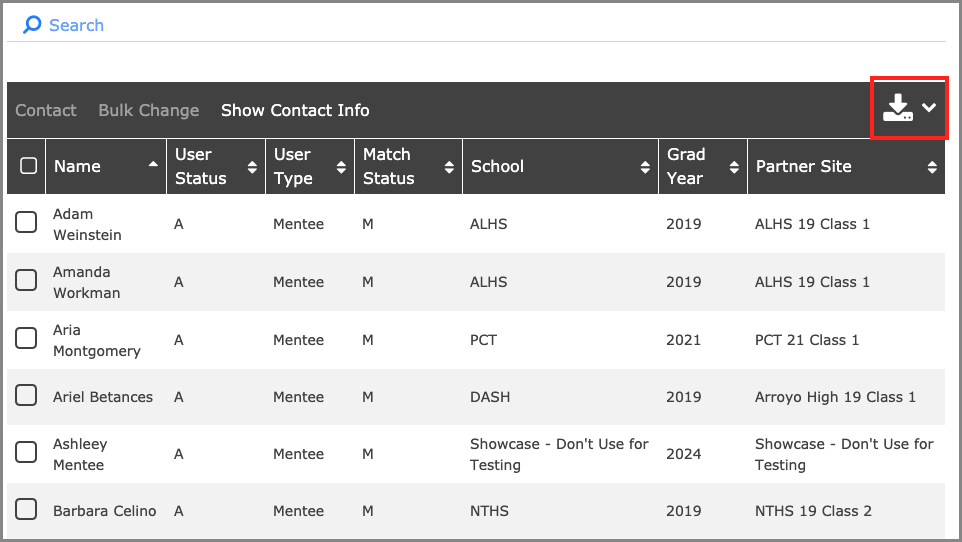Check the box for Adam Weinstein

pos(26,224)
